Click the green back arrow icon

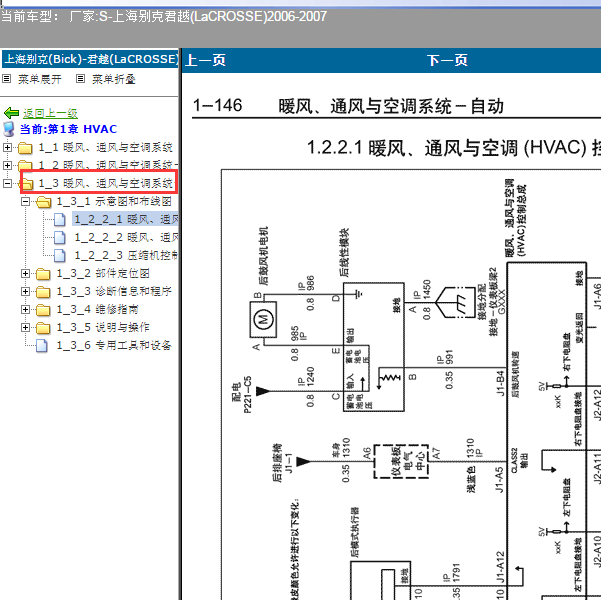(11, 113)
